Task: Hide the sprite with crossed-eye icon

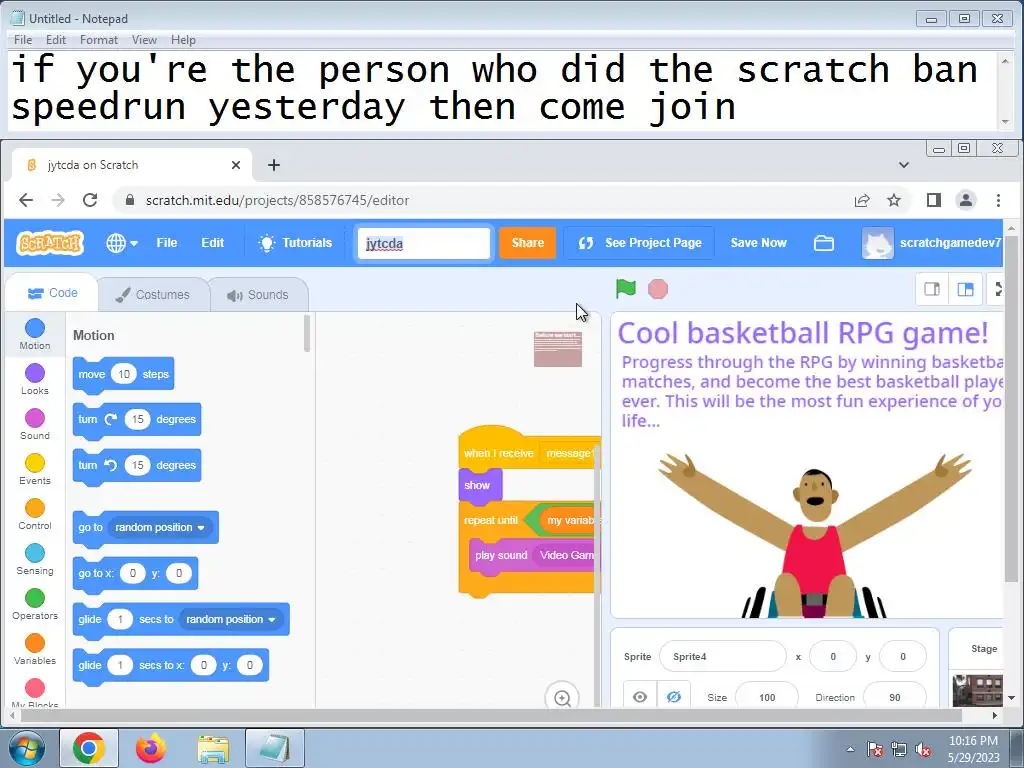Action: (x=673, y=697)
